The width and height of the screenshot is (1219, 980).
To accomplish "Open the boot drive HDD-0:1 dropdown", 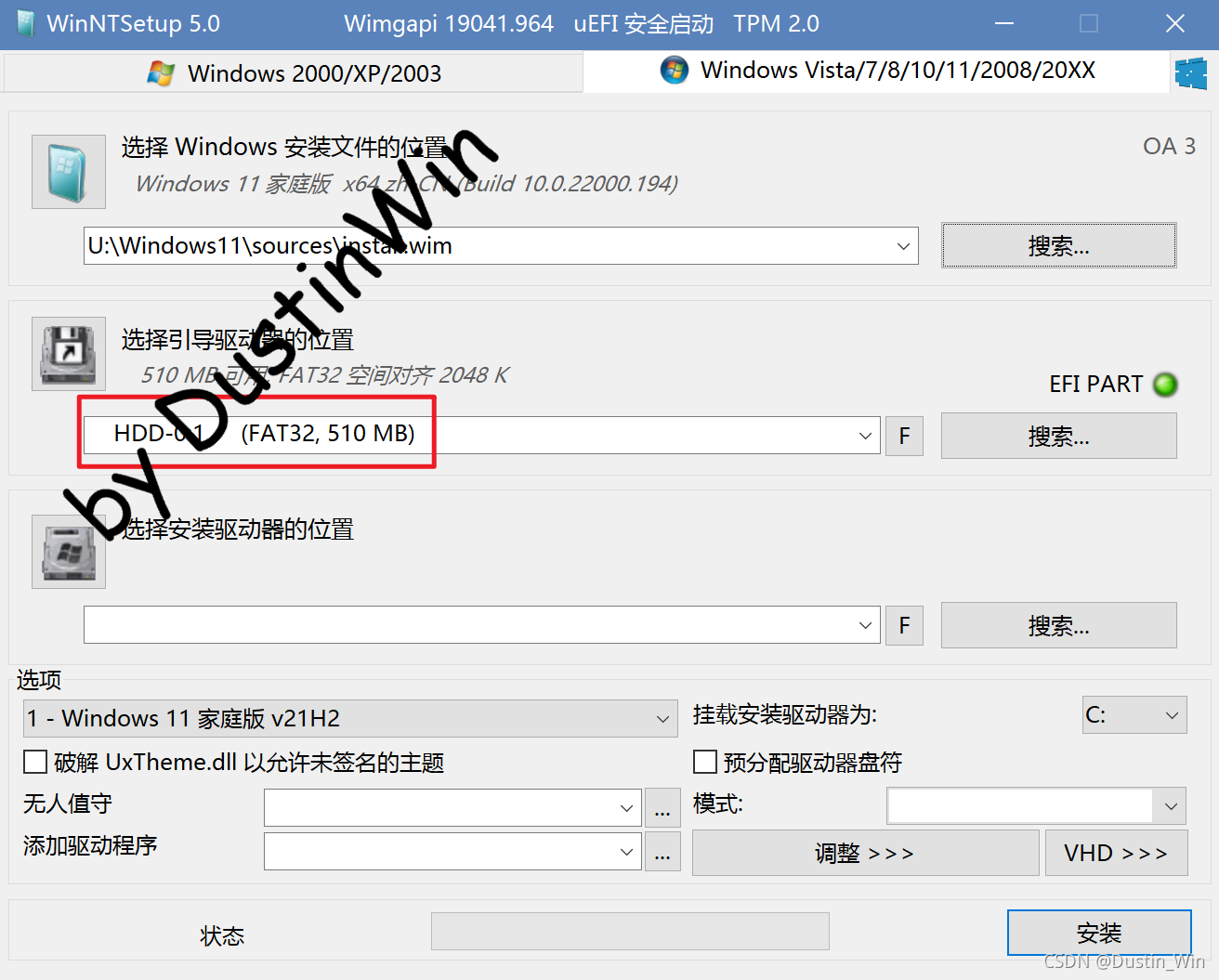I will click(865, 436).
